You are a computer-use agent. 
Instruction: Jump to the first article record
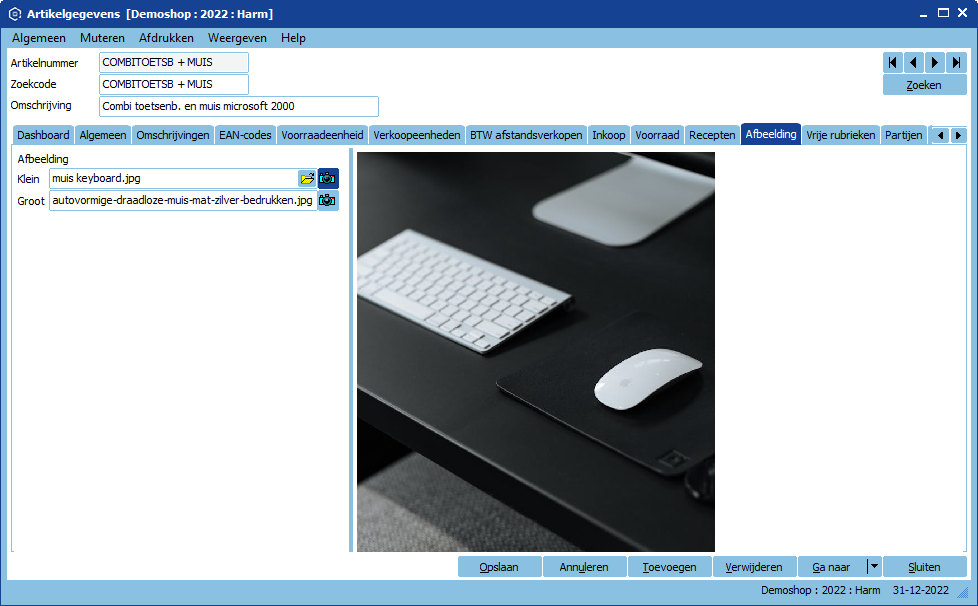click(x=893, y=62)
